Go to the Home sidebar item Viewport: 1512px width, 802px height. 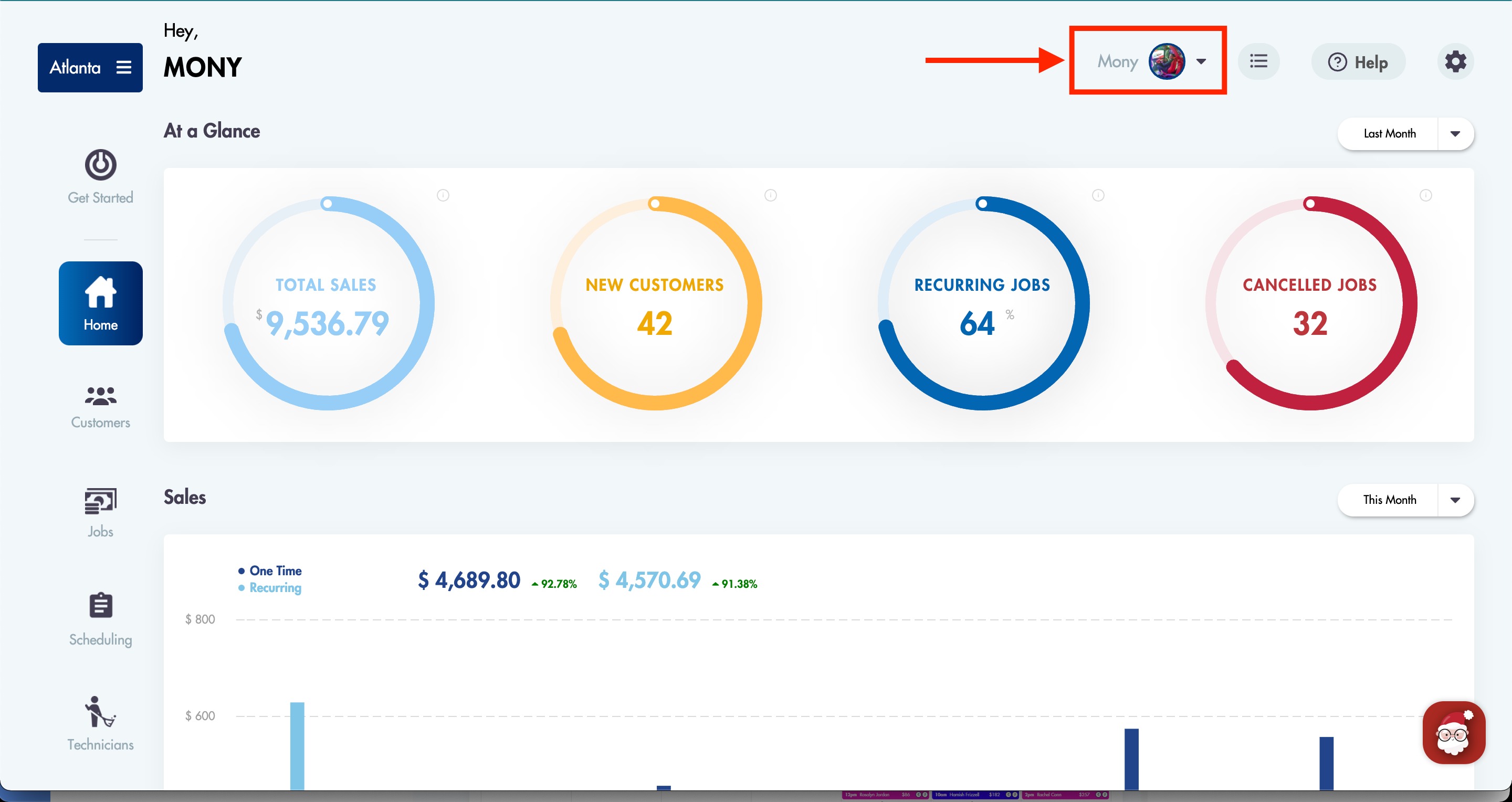click(100, 303)
